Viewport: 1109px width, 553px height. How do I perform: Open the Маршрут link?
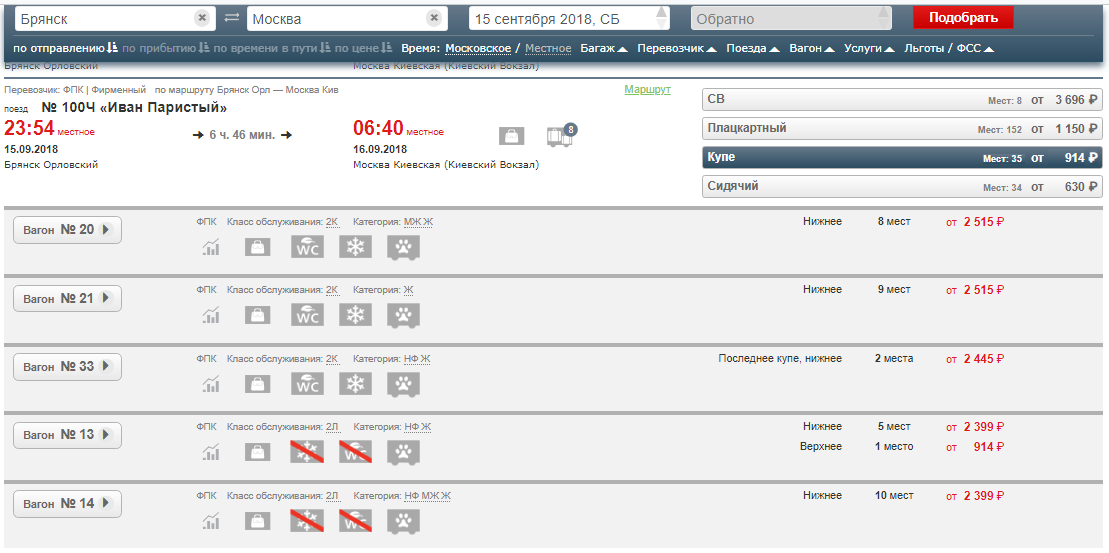(647, 90)
